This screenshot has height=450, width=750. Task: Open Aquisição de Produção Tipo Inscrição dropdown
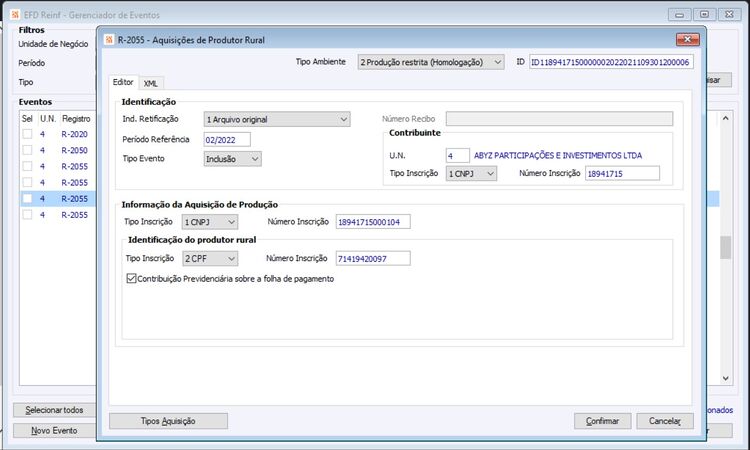click(210, 222)
